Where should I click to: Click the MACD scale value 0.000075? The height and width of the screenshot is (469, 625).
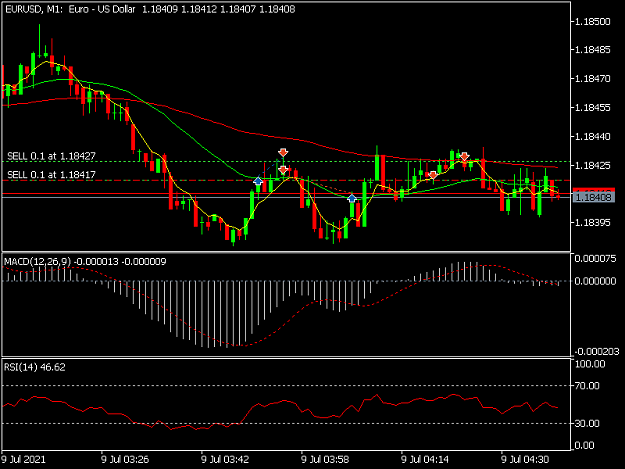click(595, 259)
